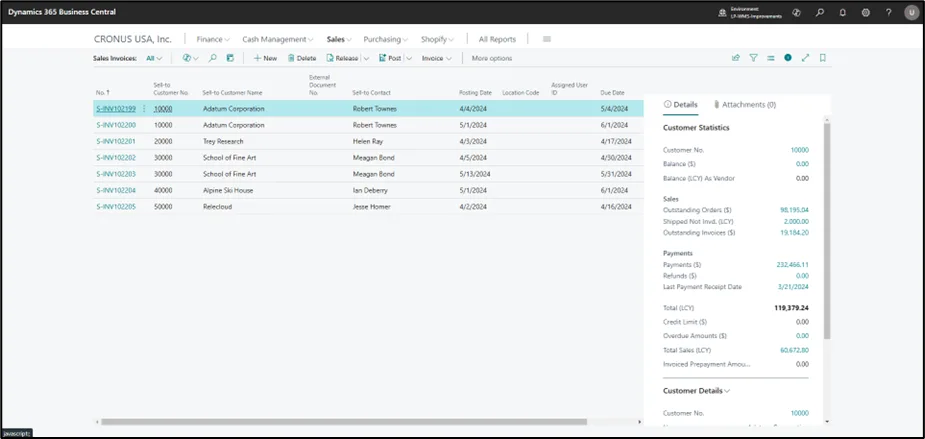Expand the page to full width

click(x=805, y=58)
